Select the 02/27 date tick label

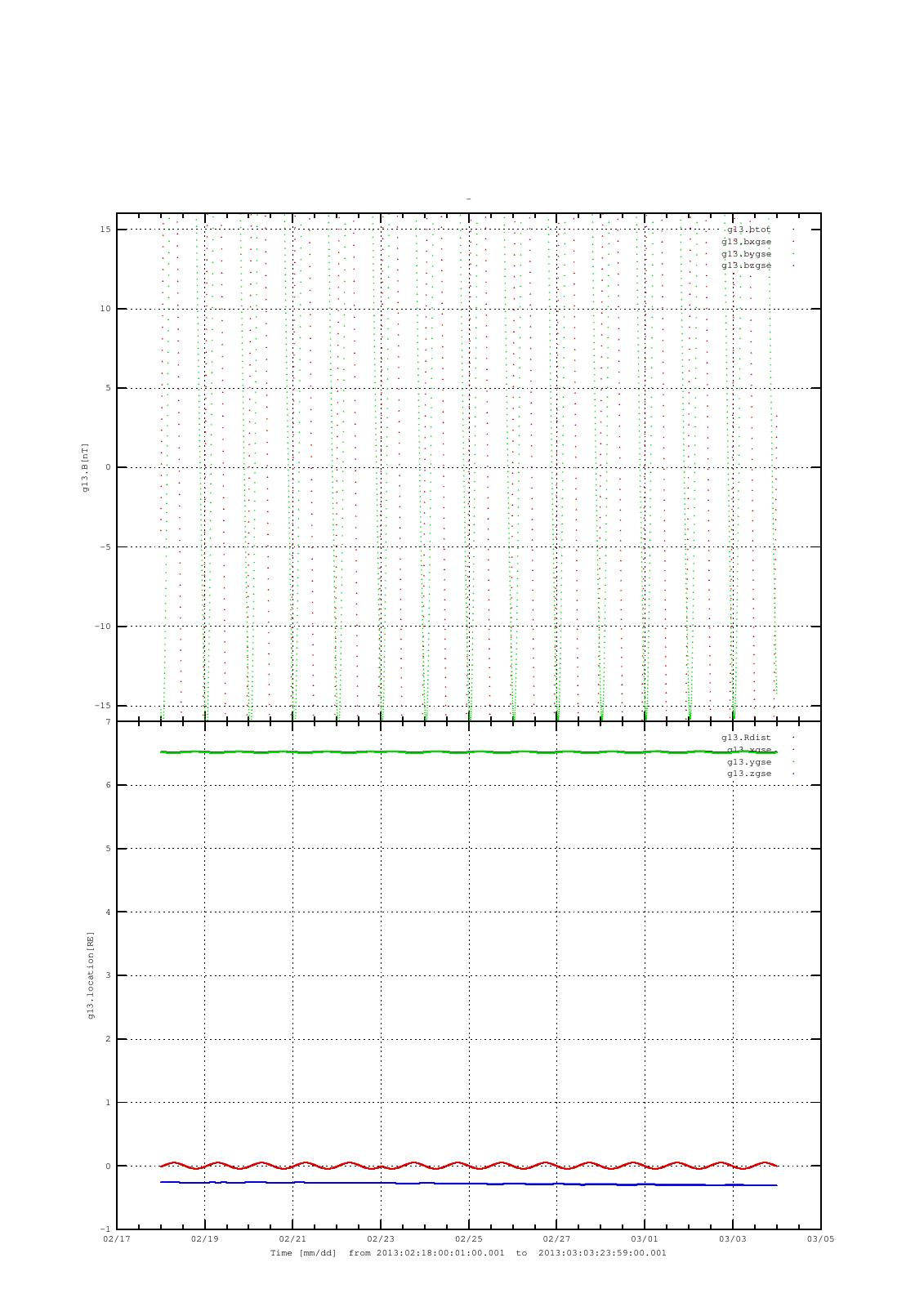pos(556,1239)
